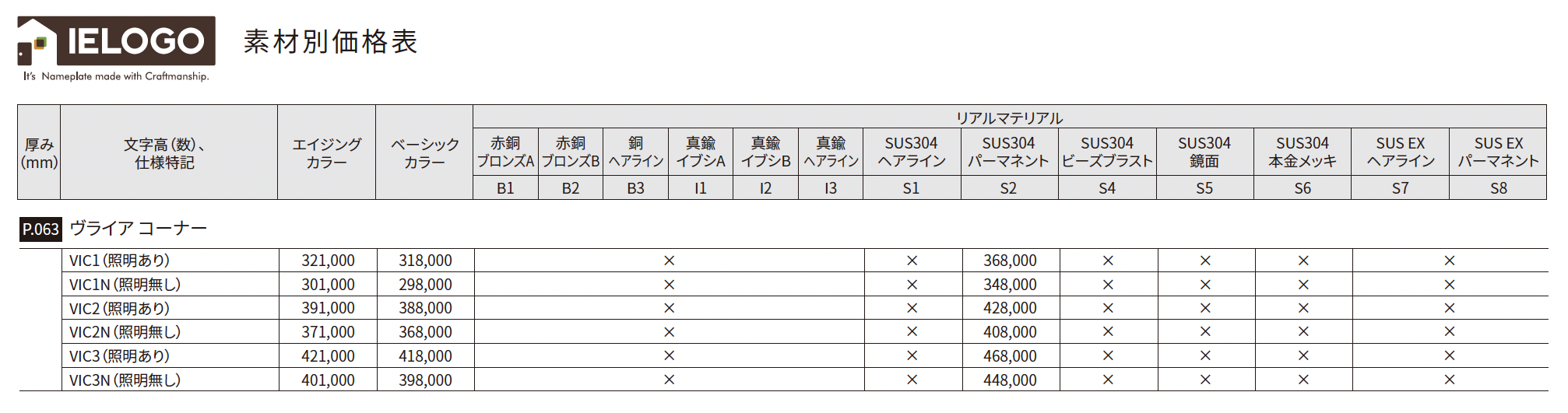Click the 421,000 aging color price
This screenshot has height=413, width=1568.
coord(328,355)
